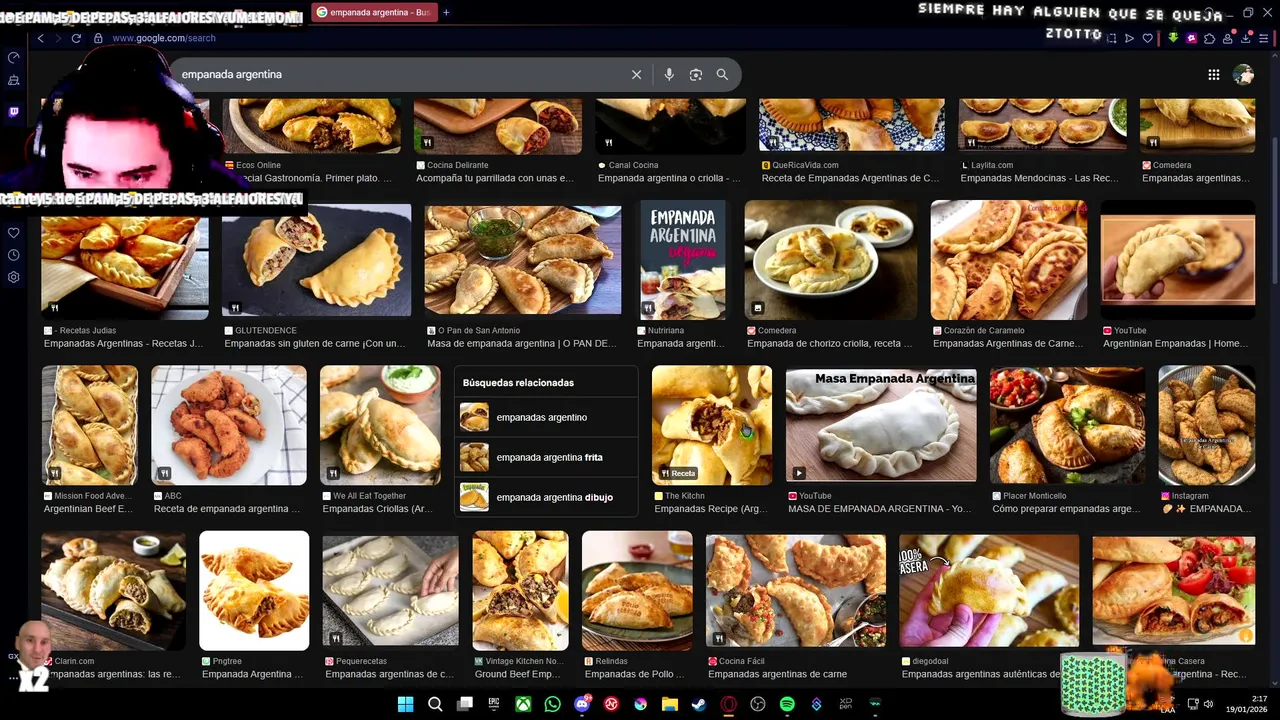Open the Windows Start menu

[405, 704]
